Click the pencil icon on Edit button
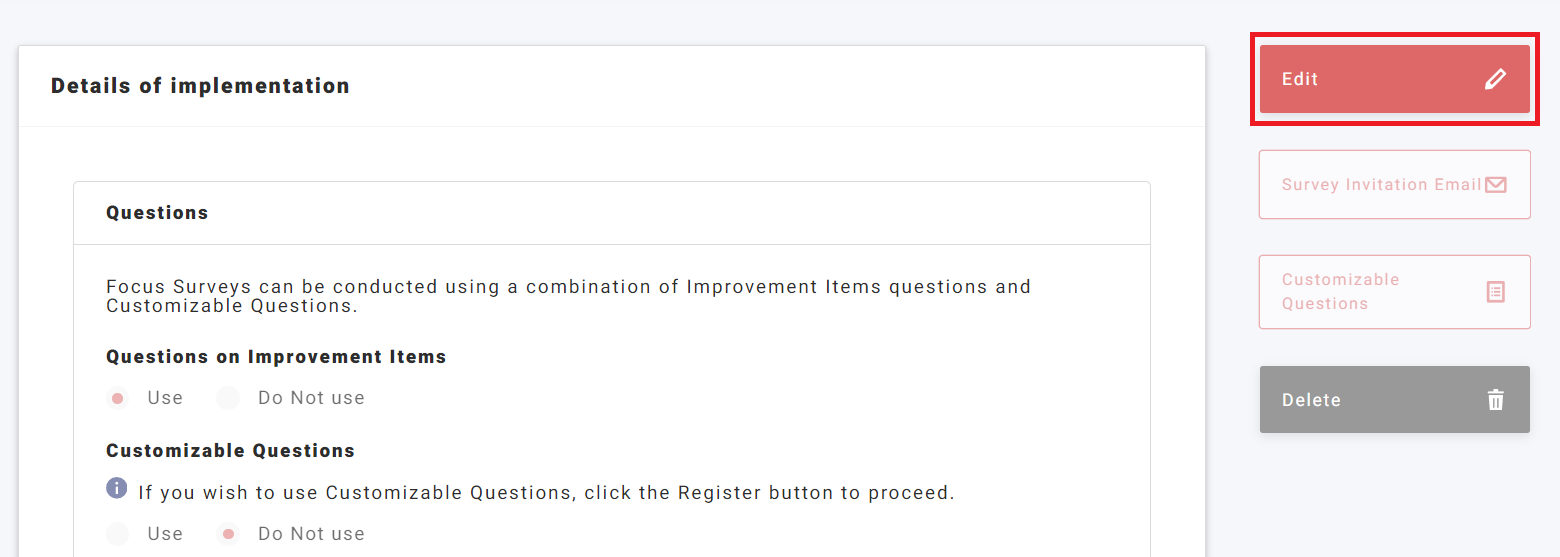The height and width of the screenshot is (557, 1560). tap(1495, 80)
